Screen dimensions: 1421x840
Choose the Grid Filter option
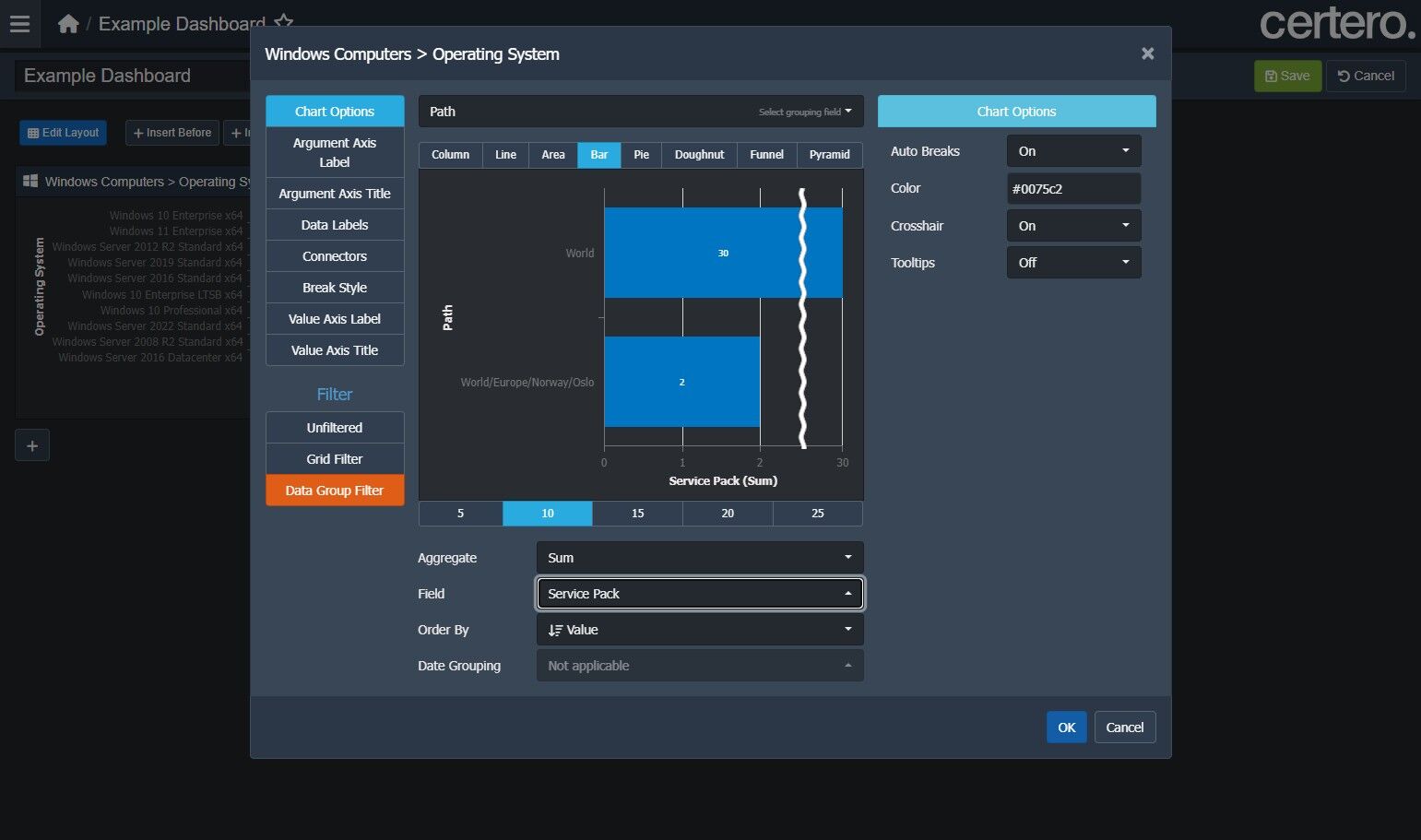(x=335, y=459)
